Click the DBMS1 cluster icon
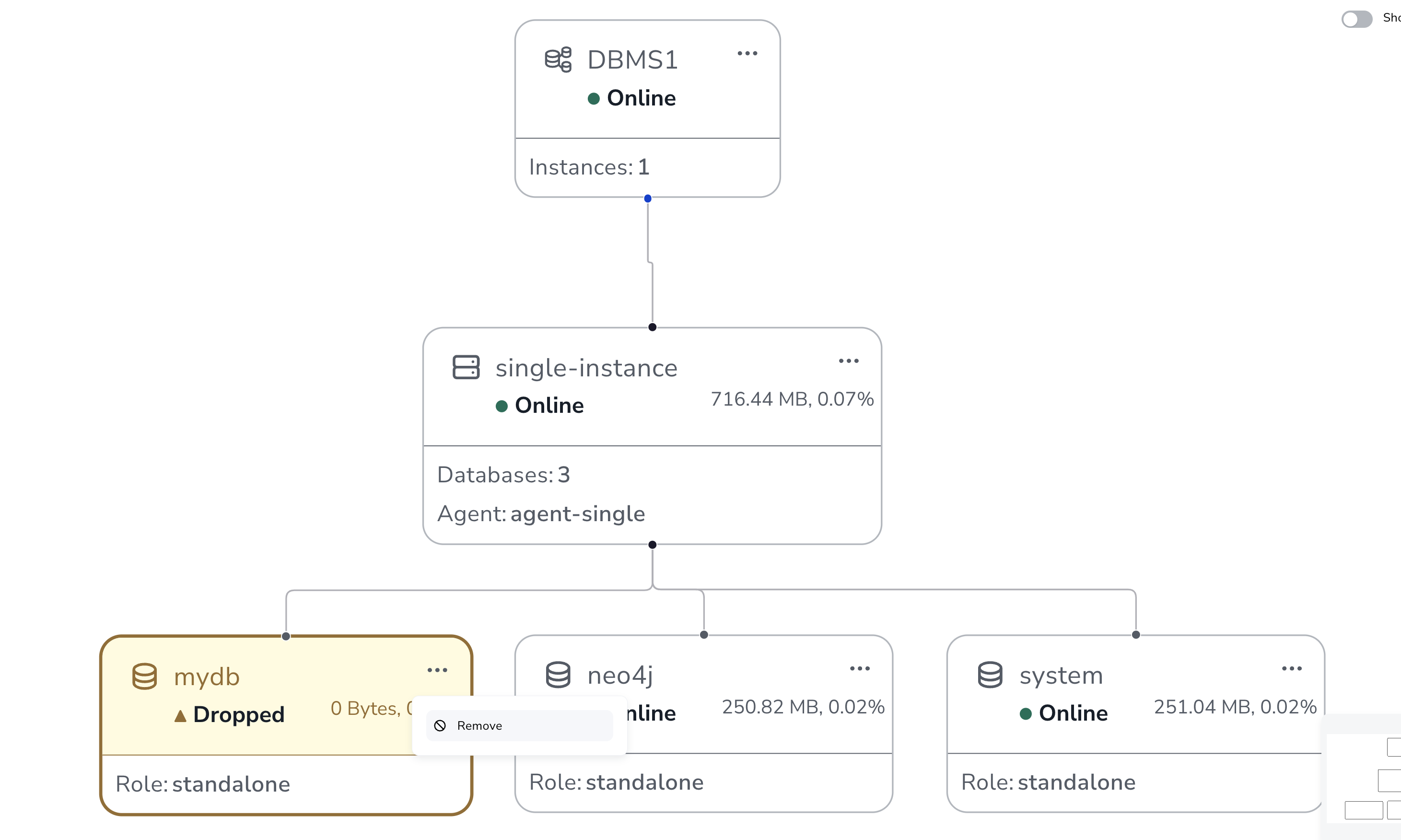Screen dimensions: 1401x840 pos(558,59)
